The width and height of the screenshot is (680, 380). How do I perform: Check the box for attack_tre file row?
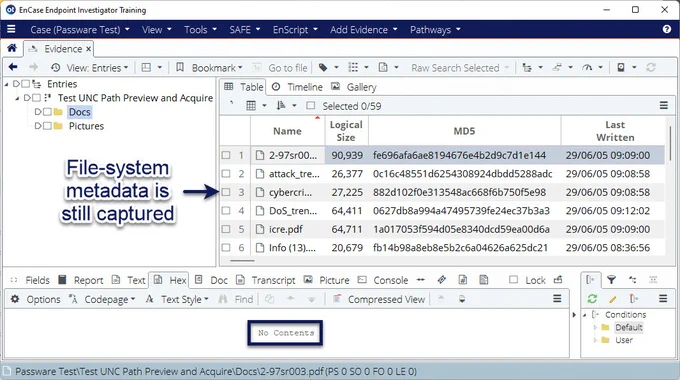pyautogui.click(x=226, y=174)
